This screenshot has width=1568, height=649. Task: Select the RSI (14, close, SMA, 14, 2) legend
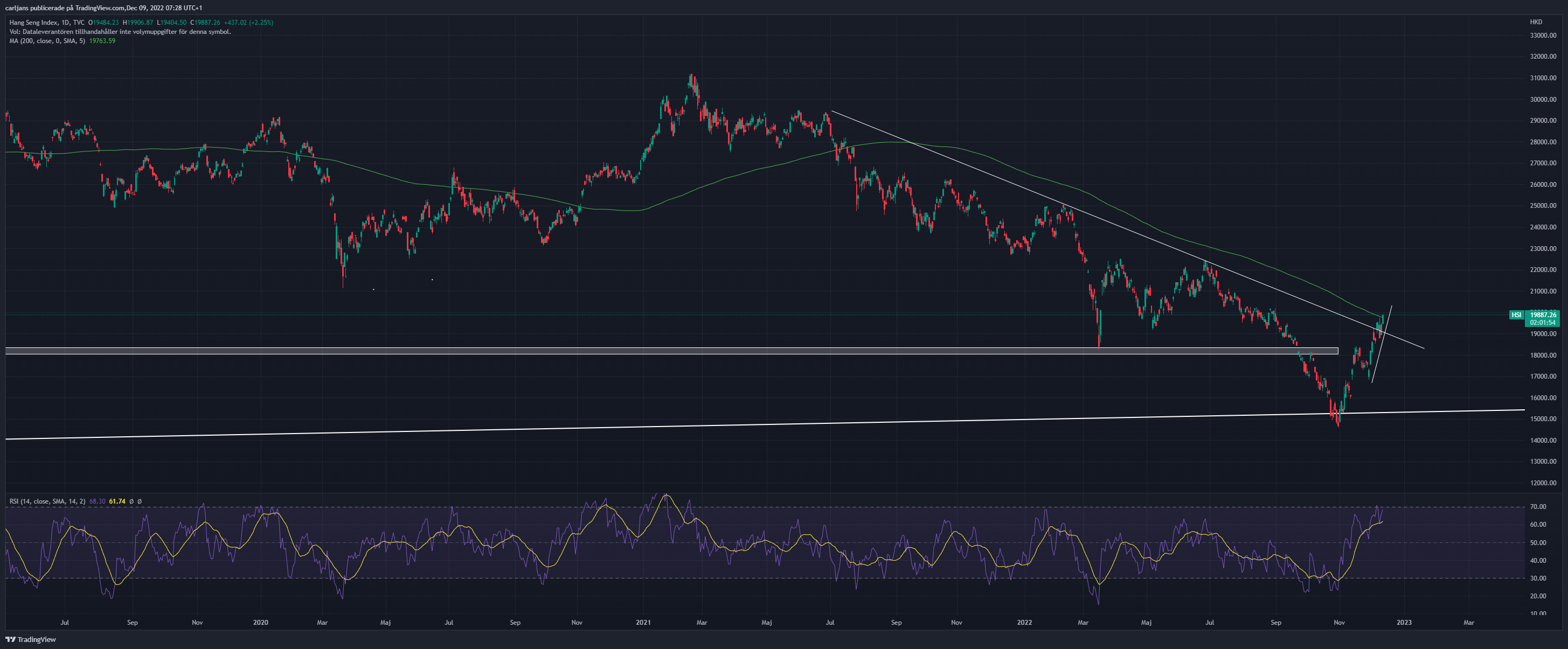[47, 501]
